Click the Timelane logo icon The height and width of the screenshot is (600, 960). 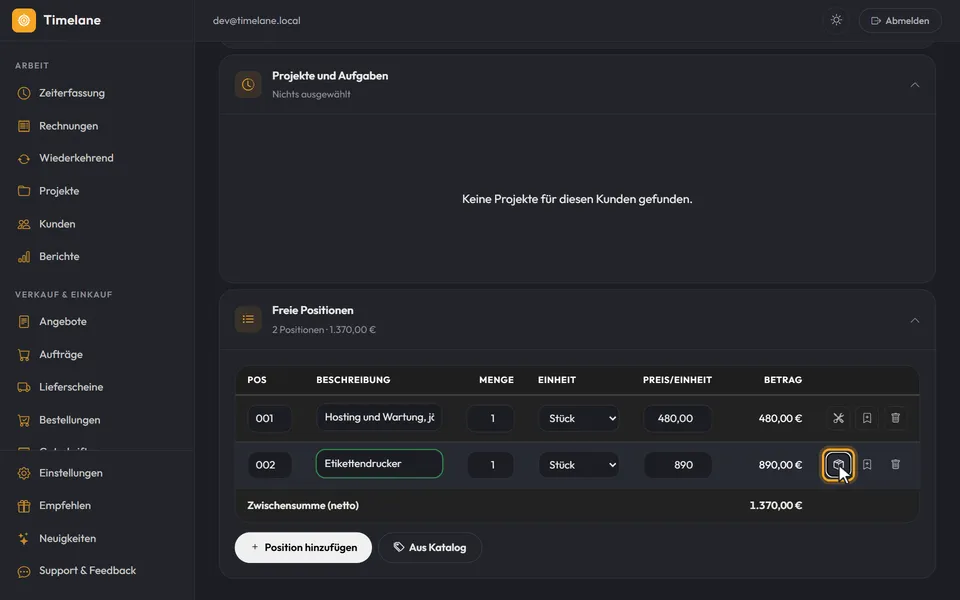(x=24, y=20)
